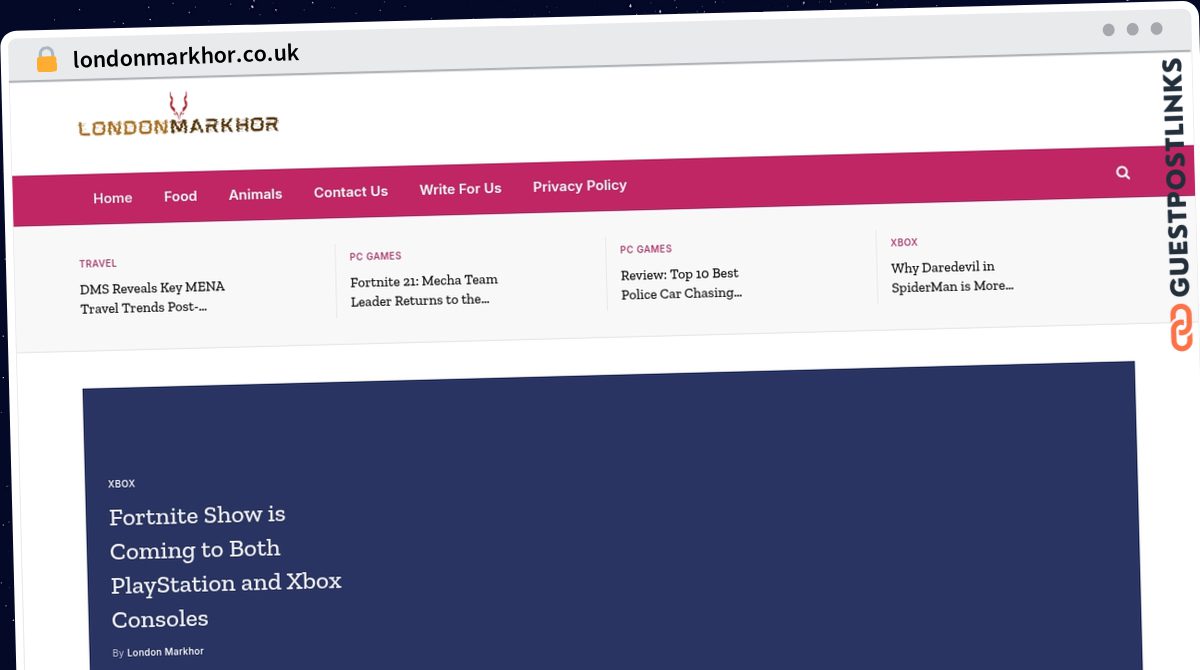The height and width of the screenshot is (670, 1200).
Task: Select PC GAMES label above Fortnite 21
Action: coord(375,256)
